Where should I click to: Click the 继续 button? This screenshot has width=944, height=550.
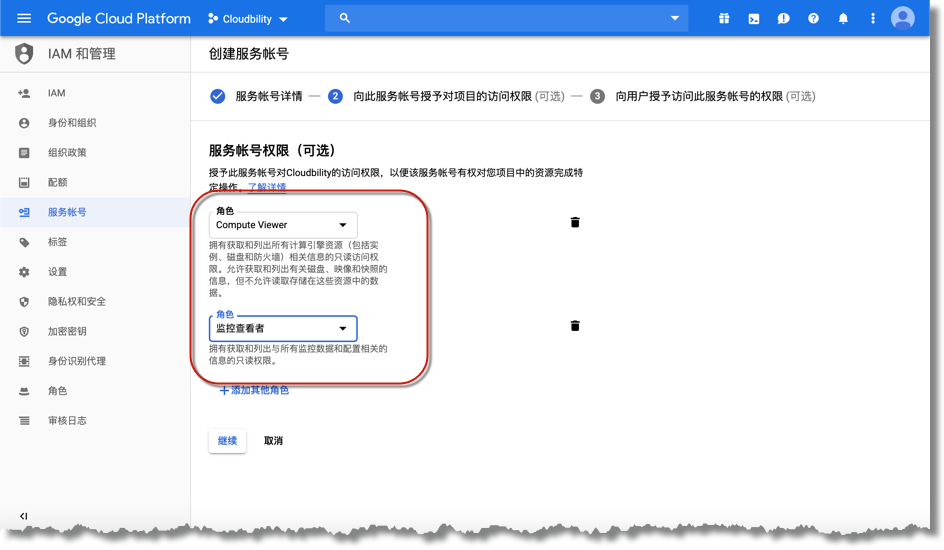pos(227,440)
